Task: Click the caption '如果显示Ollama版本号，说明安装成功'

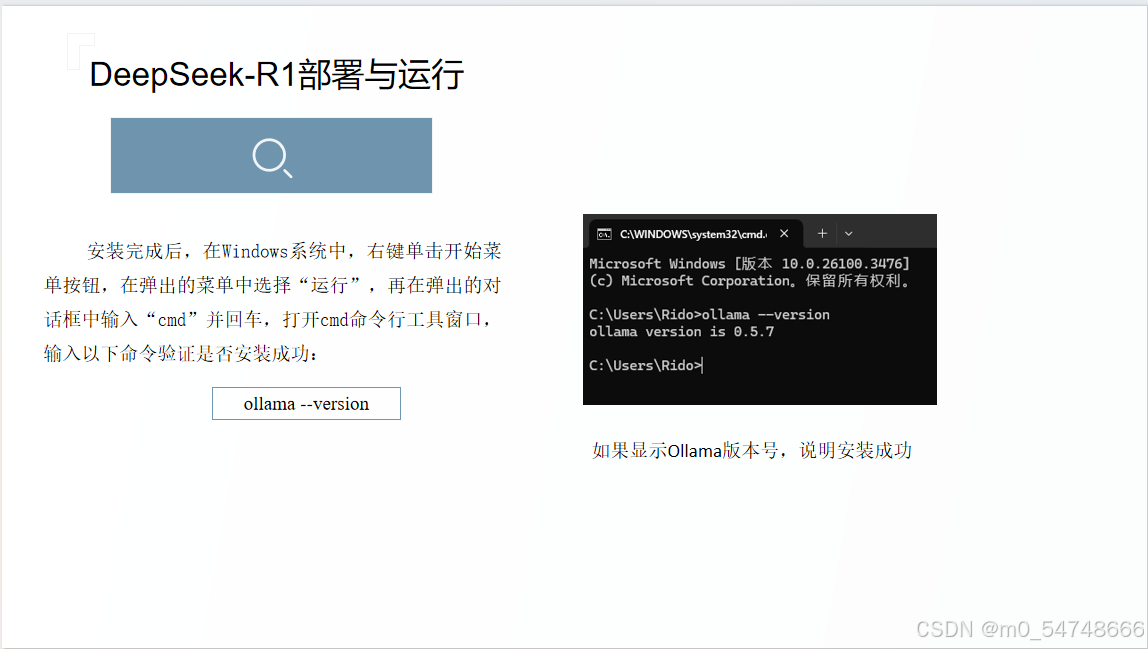Action: (752, 450)
